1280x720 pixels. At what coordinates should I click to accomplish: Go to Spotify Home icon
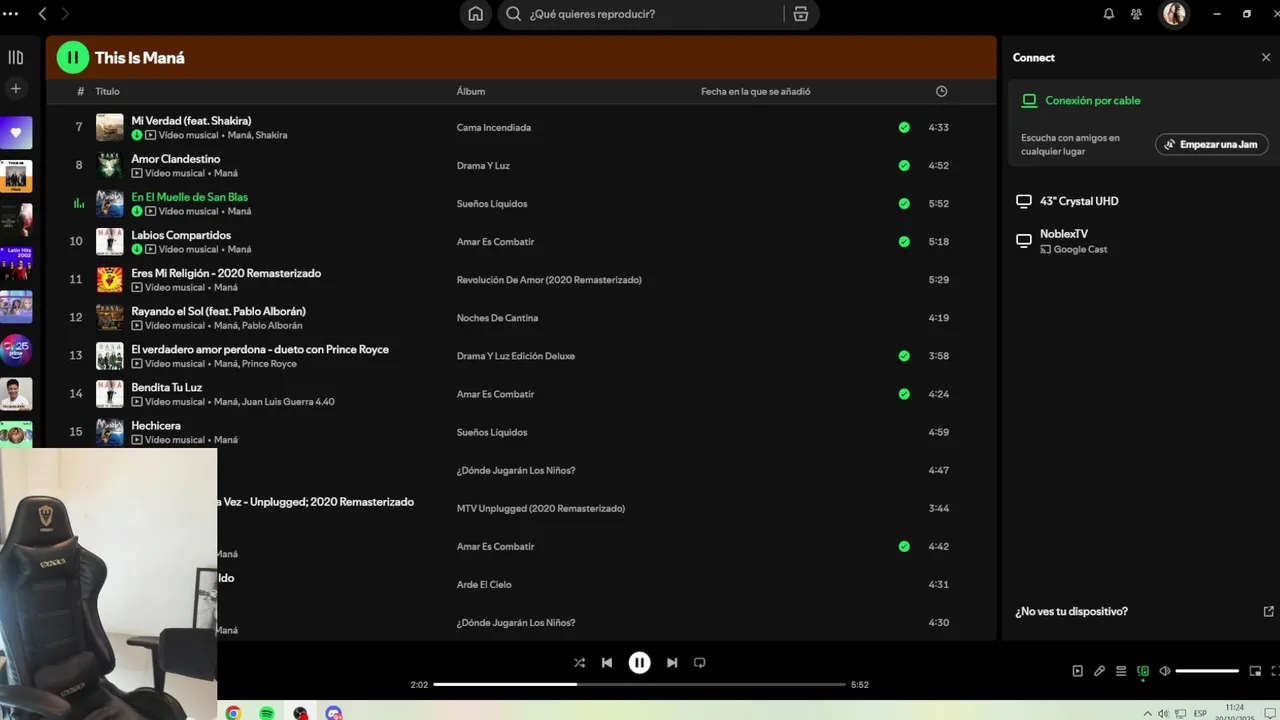coord(476,14)
